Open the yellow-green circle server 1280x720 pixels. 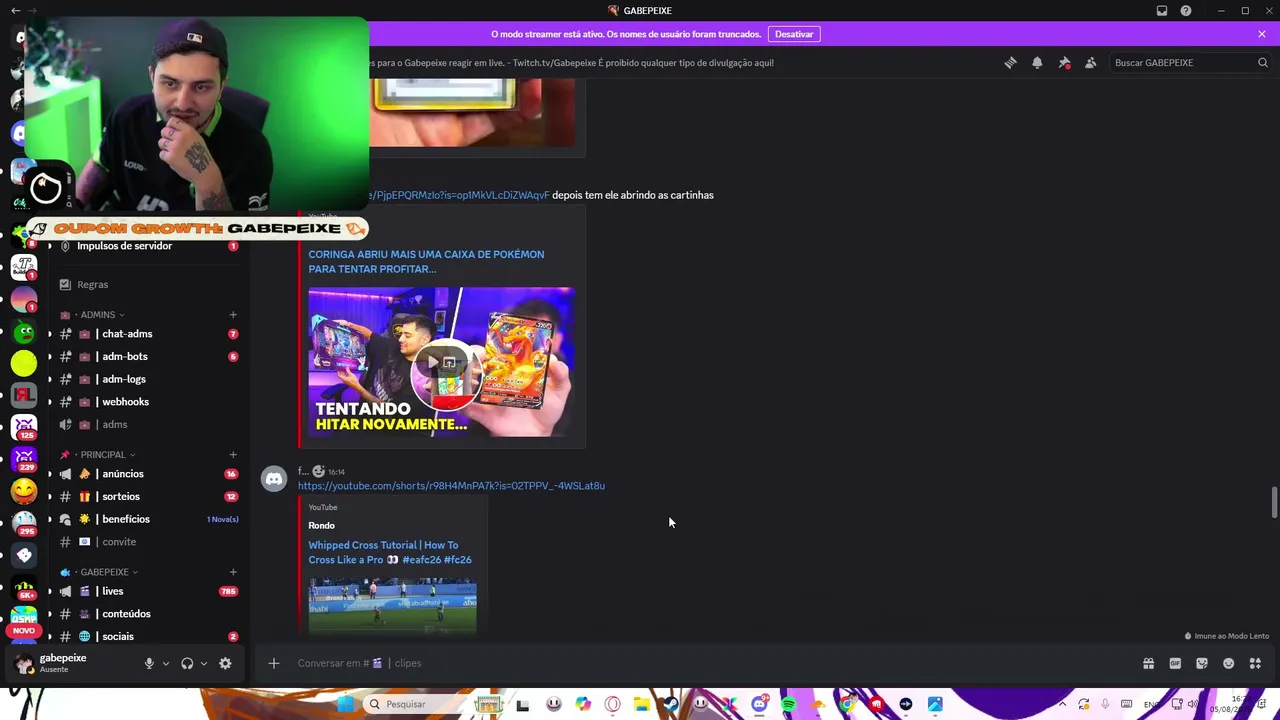click(x=24, y=364)
